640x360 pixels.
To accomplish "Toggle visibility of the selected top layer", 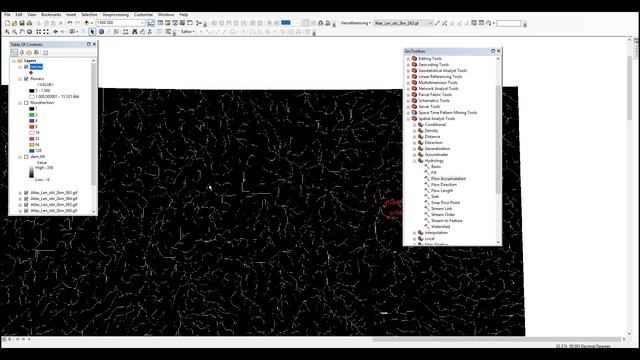I will pyautogui.click(x=26, y=67).
